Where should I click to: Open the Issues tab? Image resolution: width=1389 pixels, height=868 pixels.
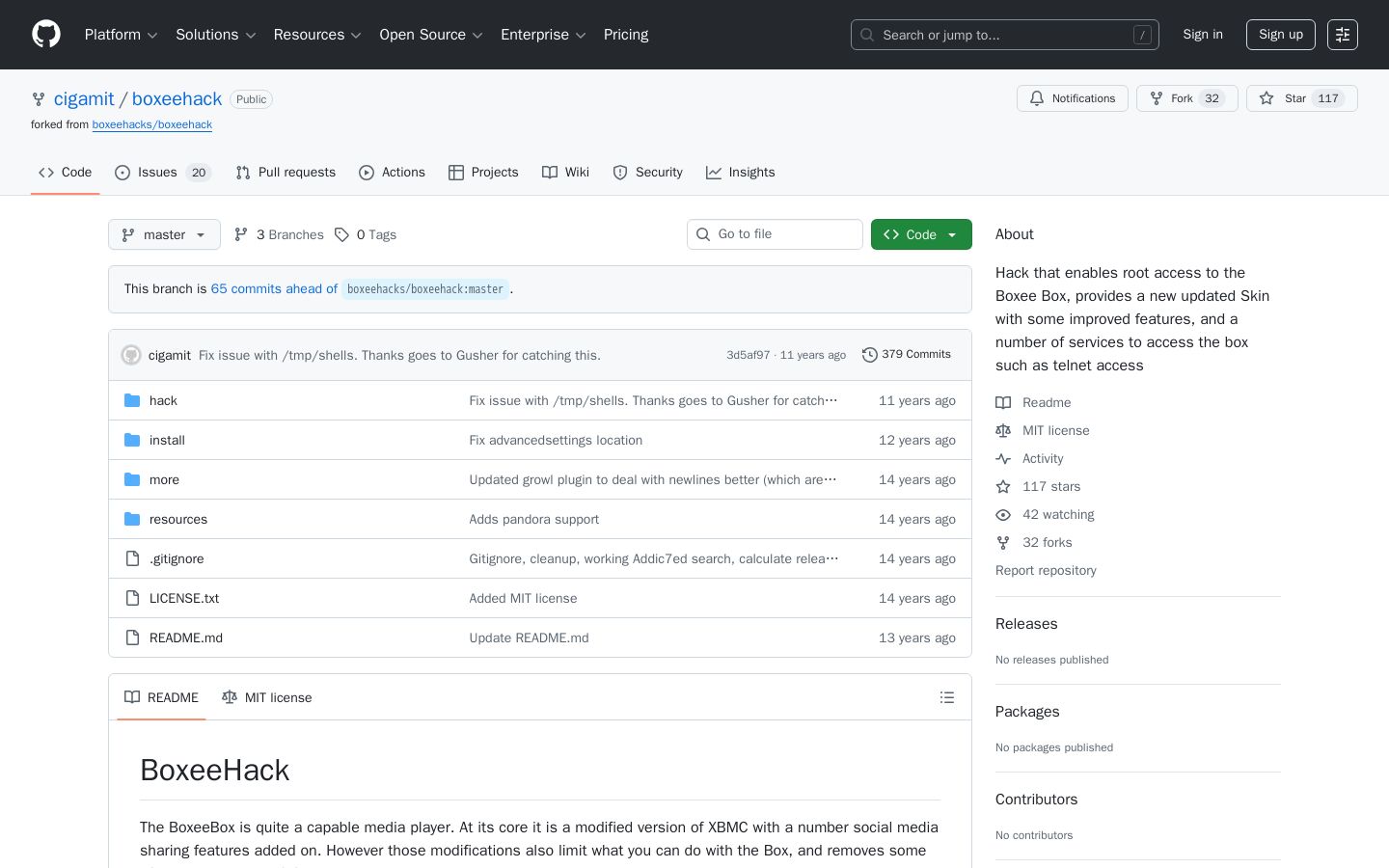coord(163,173)
